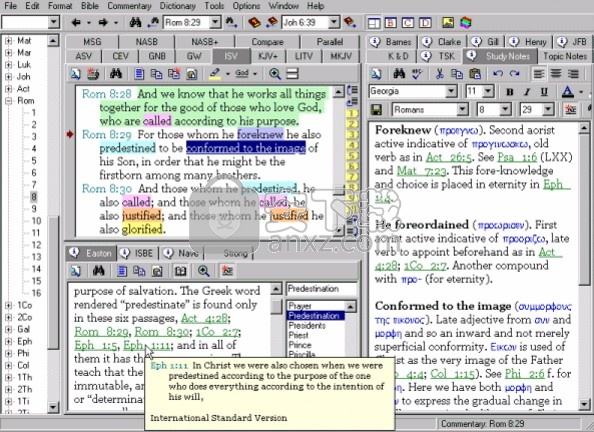Click the Bible pane zoom magnifier

[x=275, y=74]
